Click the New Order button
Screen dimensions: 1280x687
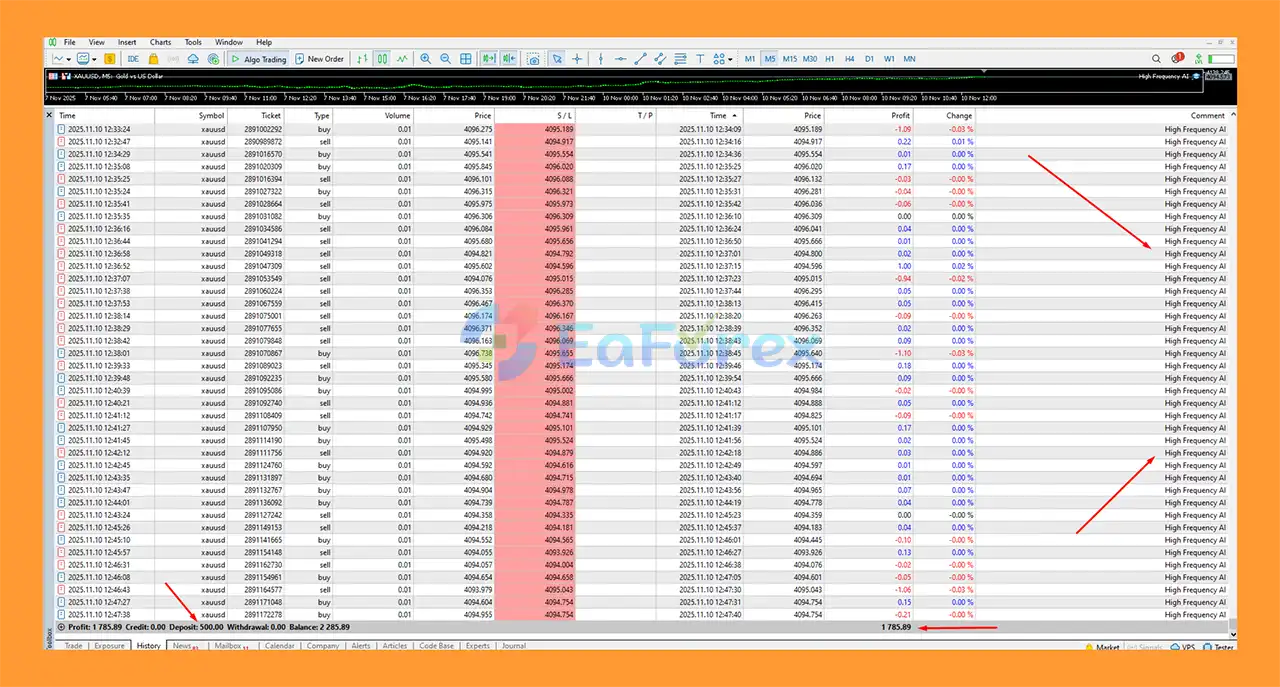pos(319,59)
